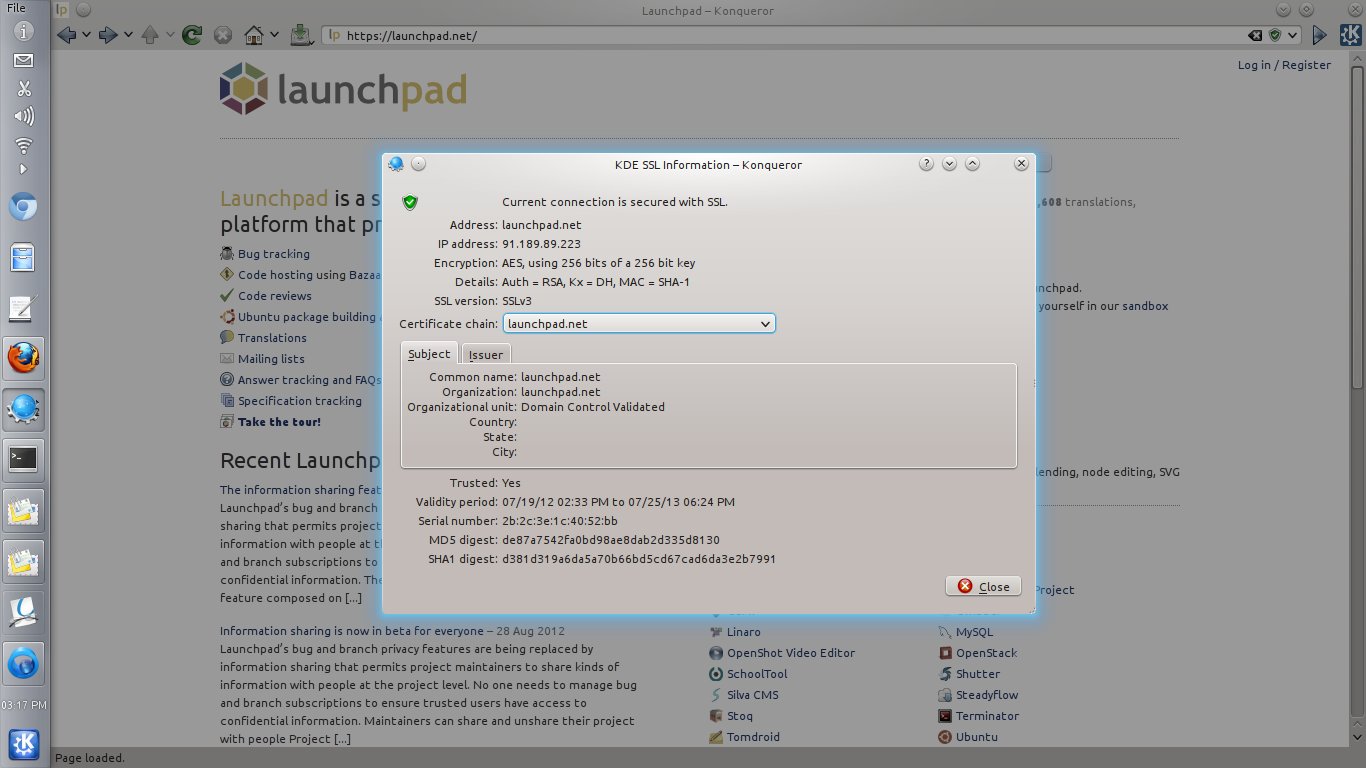Open the forward history dropdown arrow
This screenshot has width=1366, height=768.
point(128,35)
